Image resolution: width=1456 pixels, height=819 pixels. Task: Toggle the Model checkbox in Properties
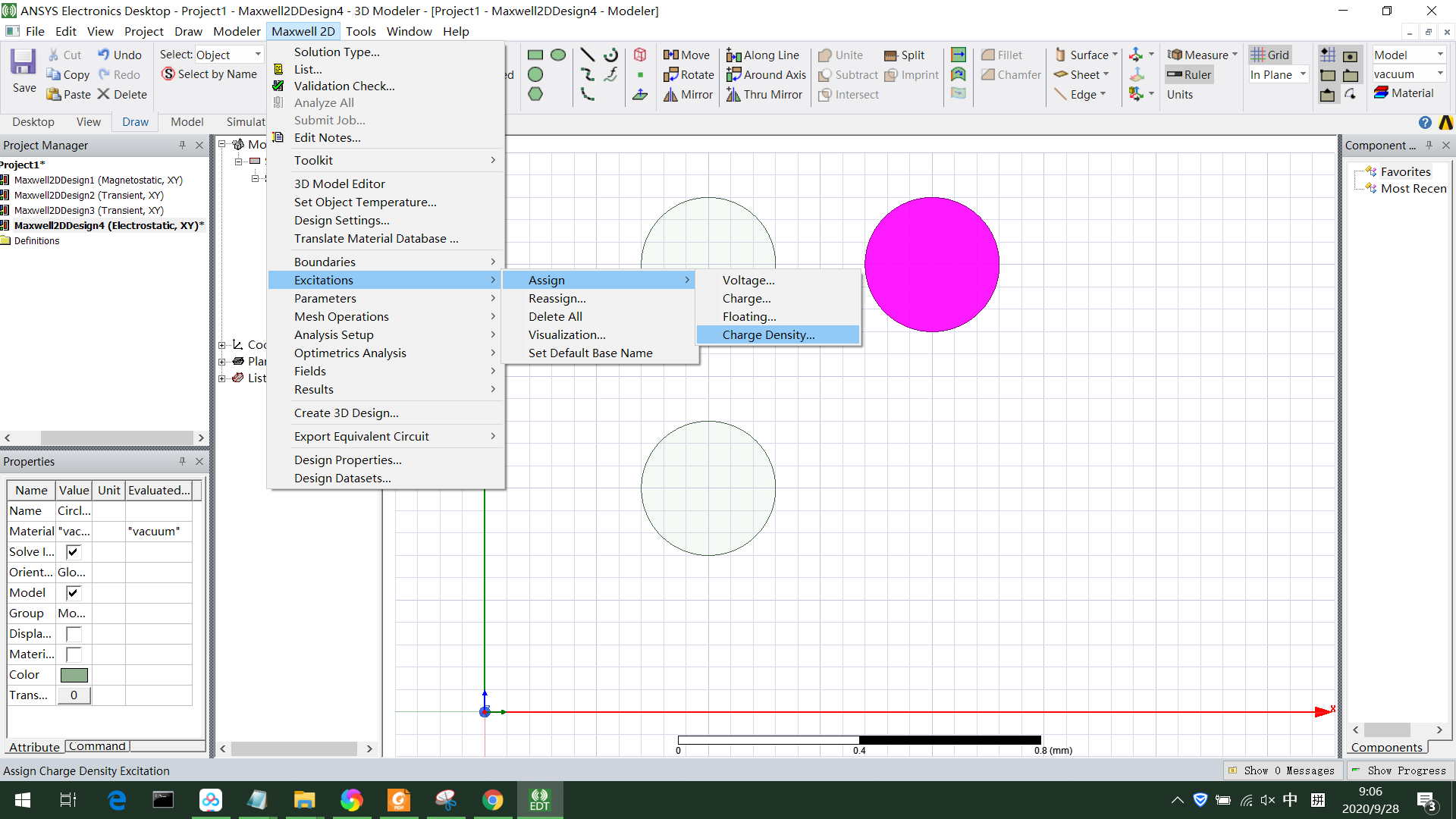click(73, 593)
